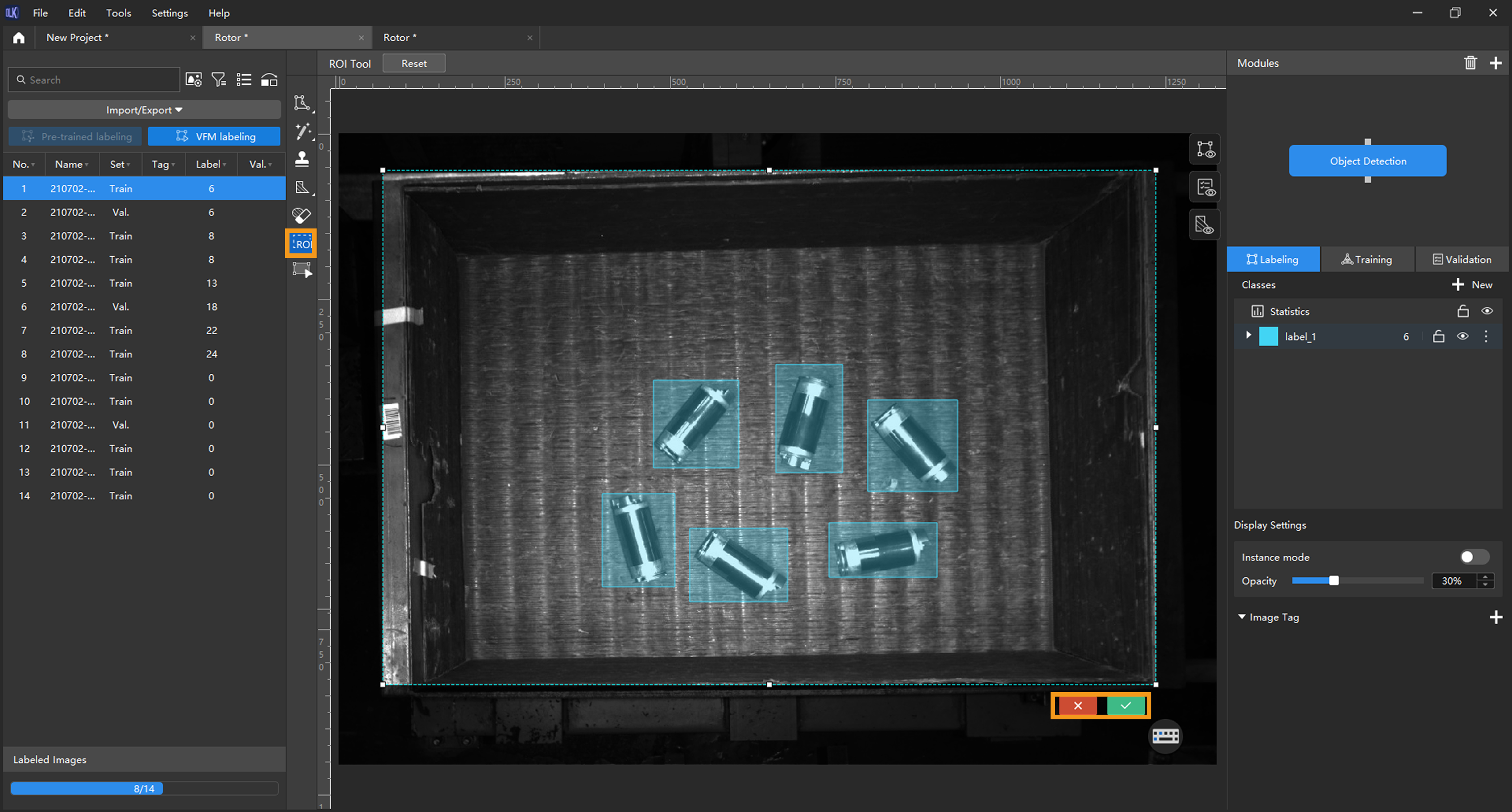Click the selection tool icon below ROI
This screenshot has width=1512, height=812.
pyautogui.click(x=302, y=270)
